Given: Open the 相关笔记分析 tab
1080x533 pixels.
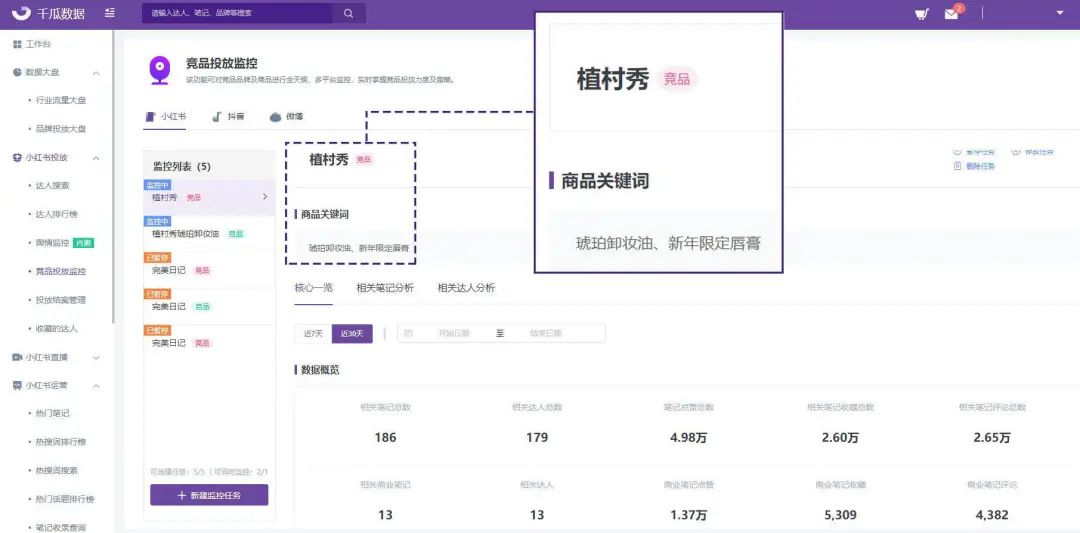Looking at the screenshot, I should pyautogui.click(x=385, y=288).
